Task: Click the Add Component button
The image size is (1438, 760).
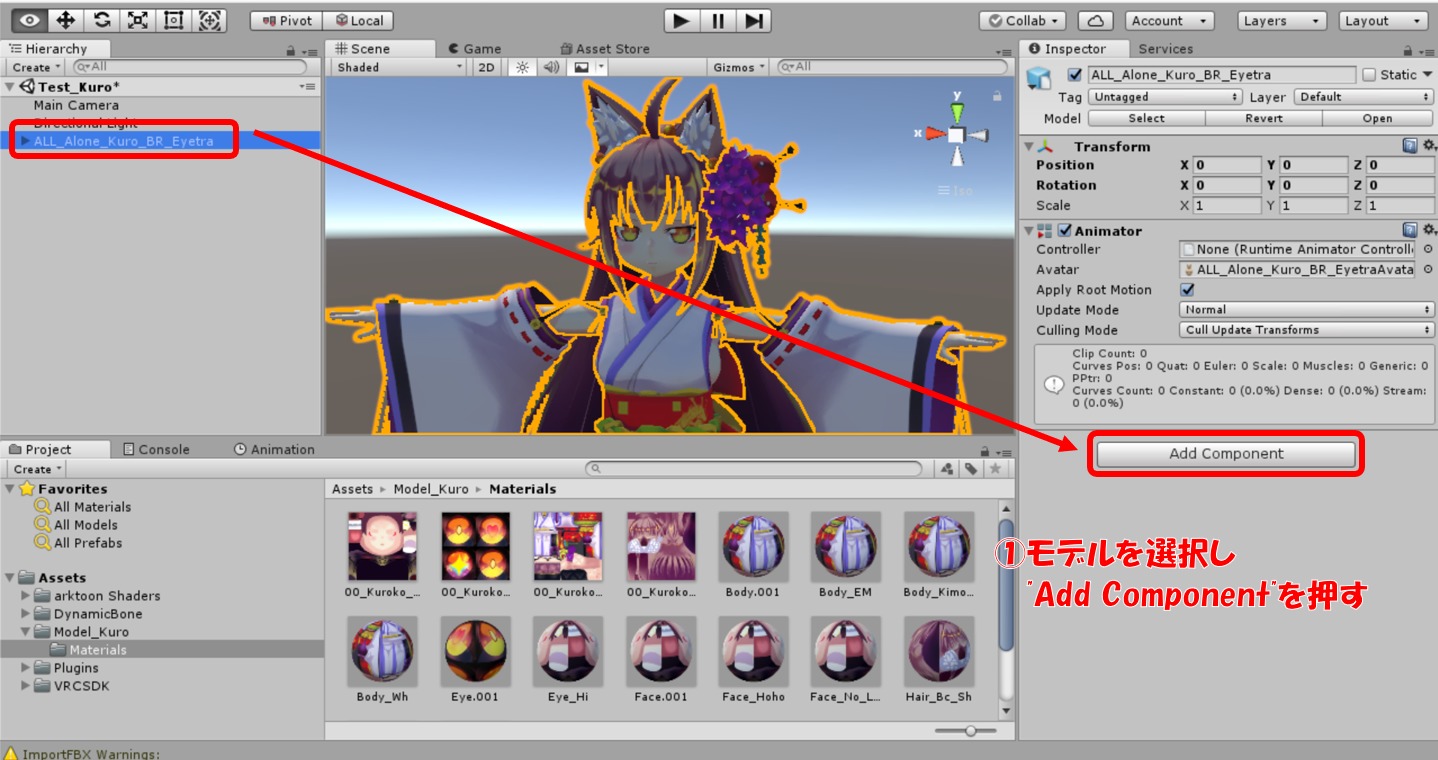Action: (x=1226, y=454)
